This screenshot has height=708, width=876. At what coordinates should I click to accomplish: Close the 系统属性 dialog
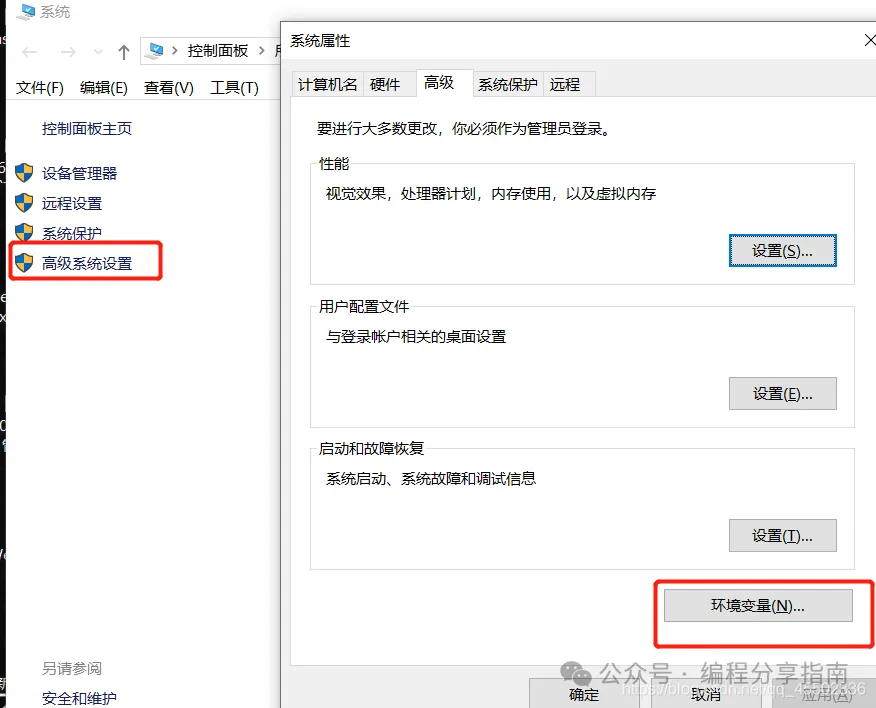pos(869,40)
